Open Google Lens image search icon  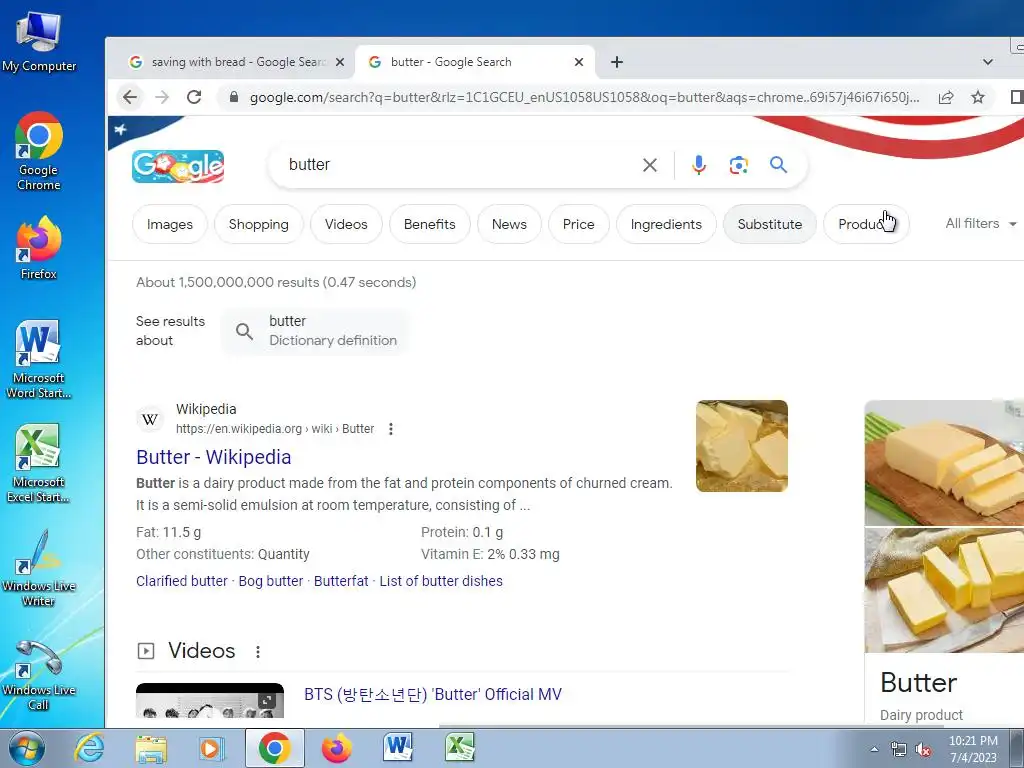pos(739,165)
